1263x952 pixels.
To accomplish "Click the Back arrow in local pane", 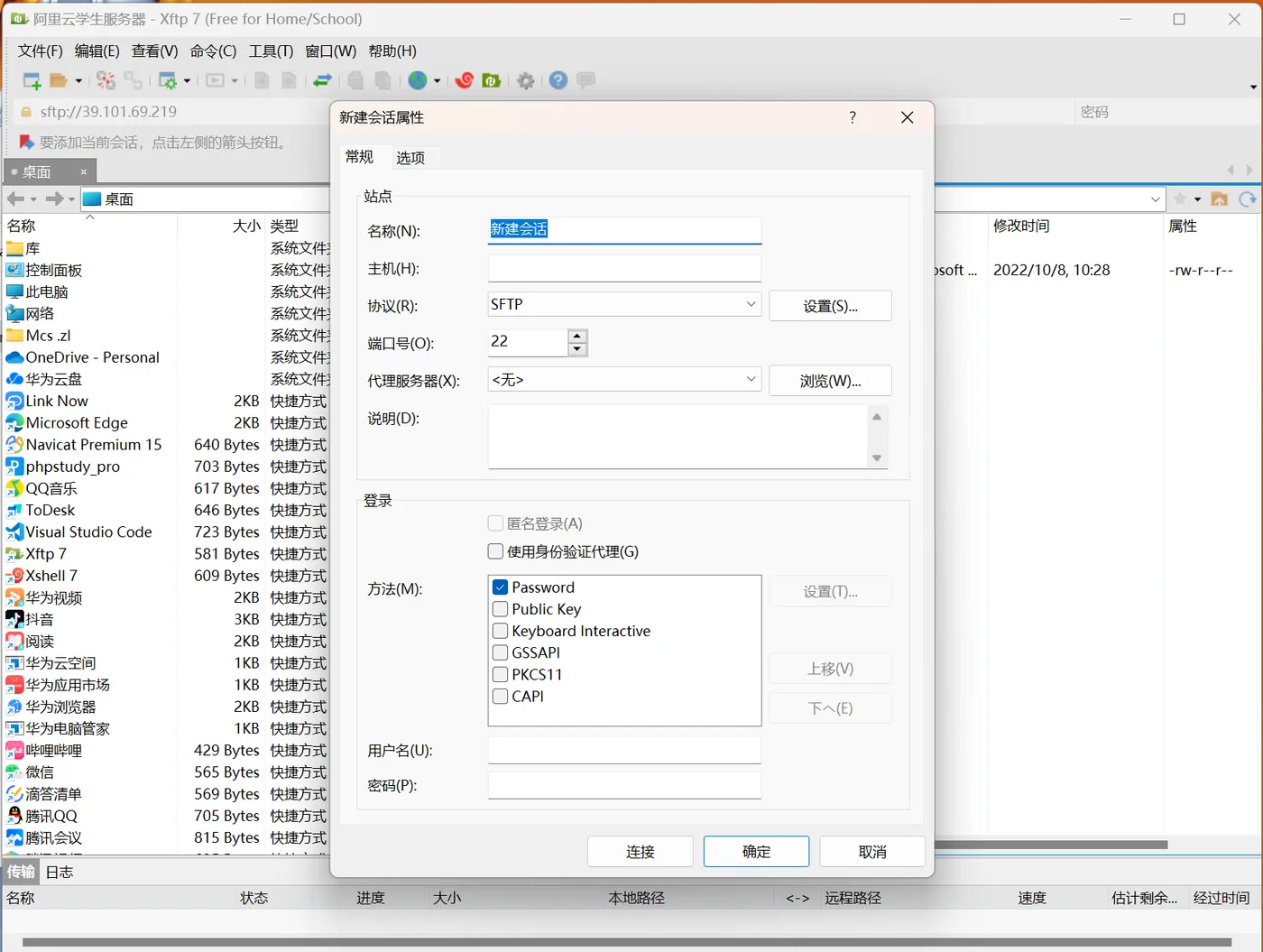I will click(x=15, y=199).
